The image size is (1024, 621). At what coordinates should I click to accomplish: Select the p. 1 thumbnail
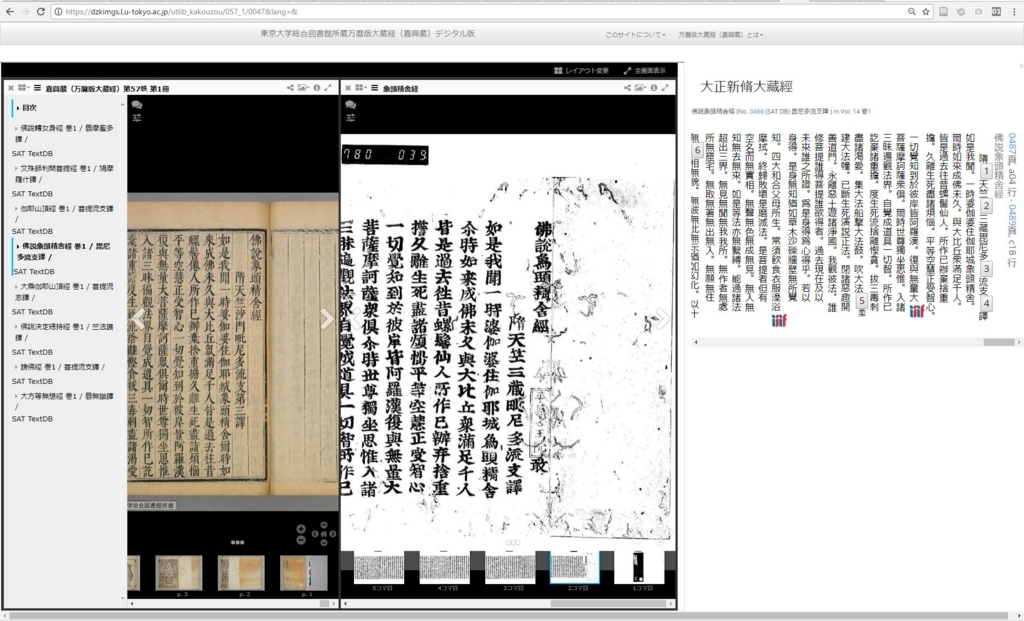point(304,573)
